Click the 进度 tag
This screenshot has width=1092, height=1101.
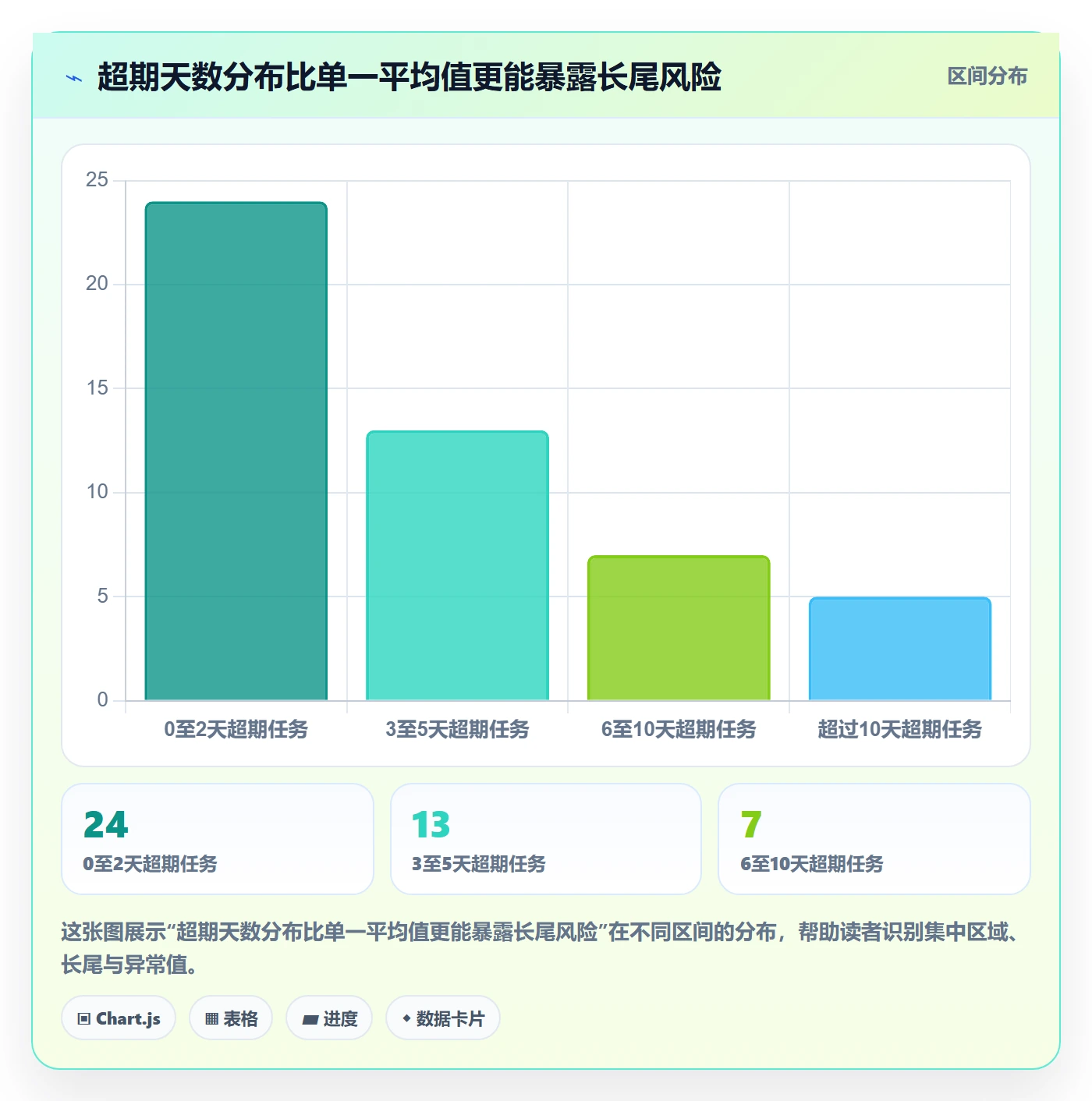[329, 1018]
